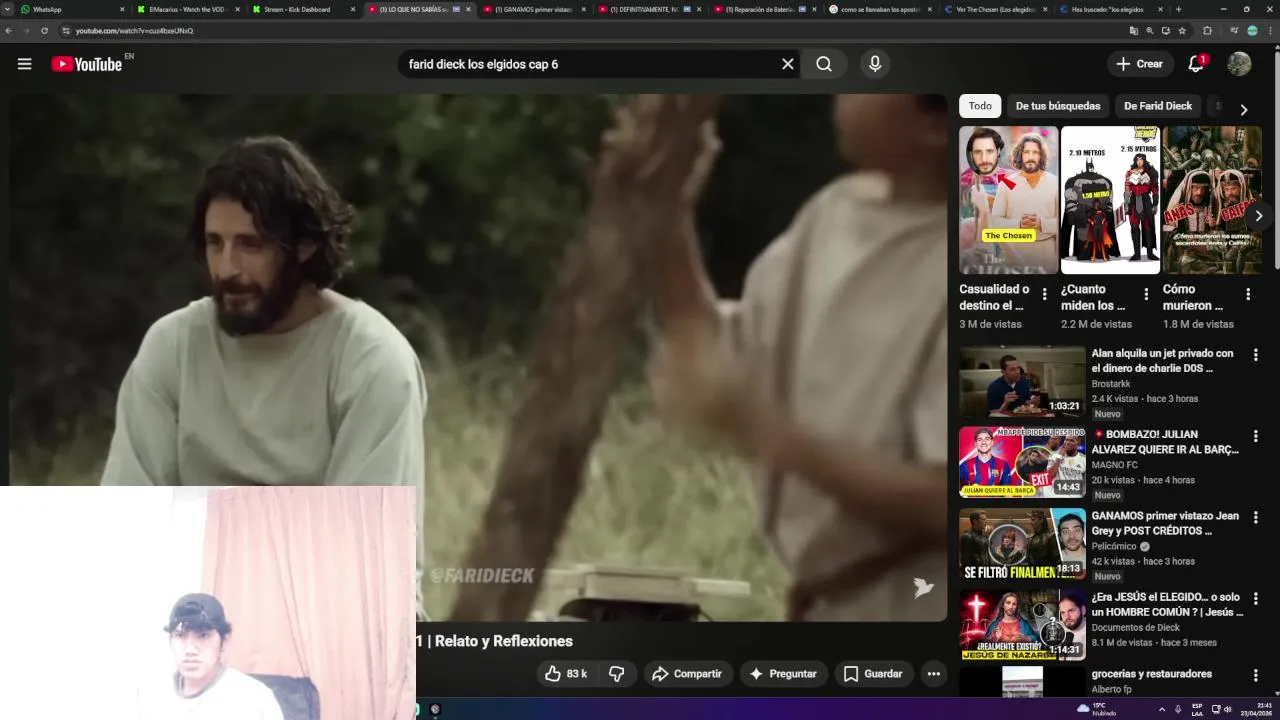The height and width of the screenshot is (720, 1280).
Task: Open options for BOMBAZO JULIAN ALVAREZ video
Action: pyautogui.click(x=1256, y=436)
